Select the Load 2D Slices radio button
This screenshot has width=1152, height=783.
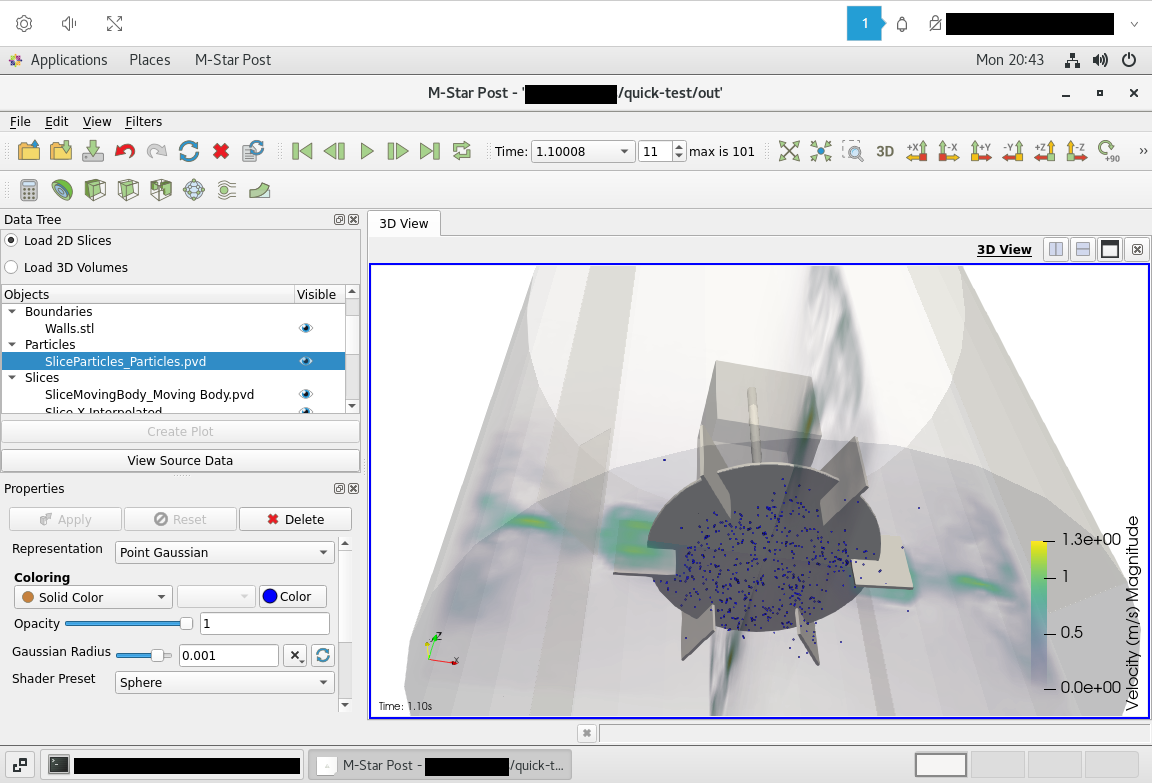click(11, 240)
